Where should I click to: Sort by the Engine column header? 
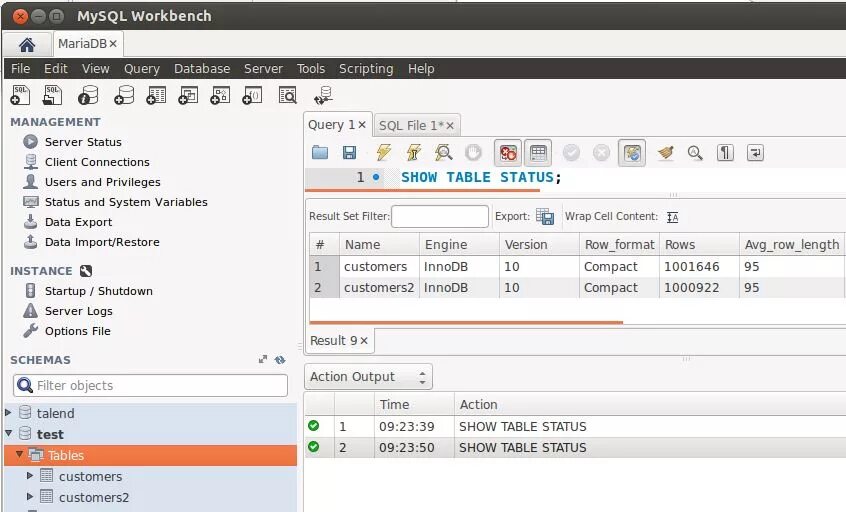click(x=459, y=244)
